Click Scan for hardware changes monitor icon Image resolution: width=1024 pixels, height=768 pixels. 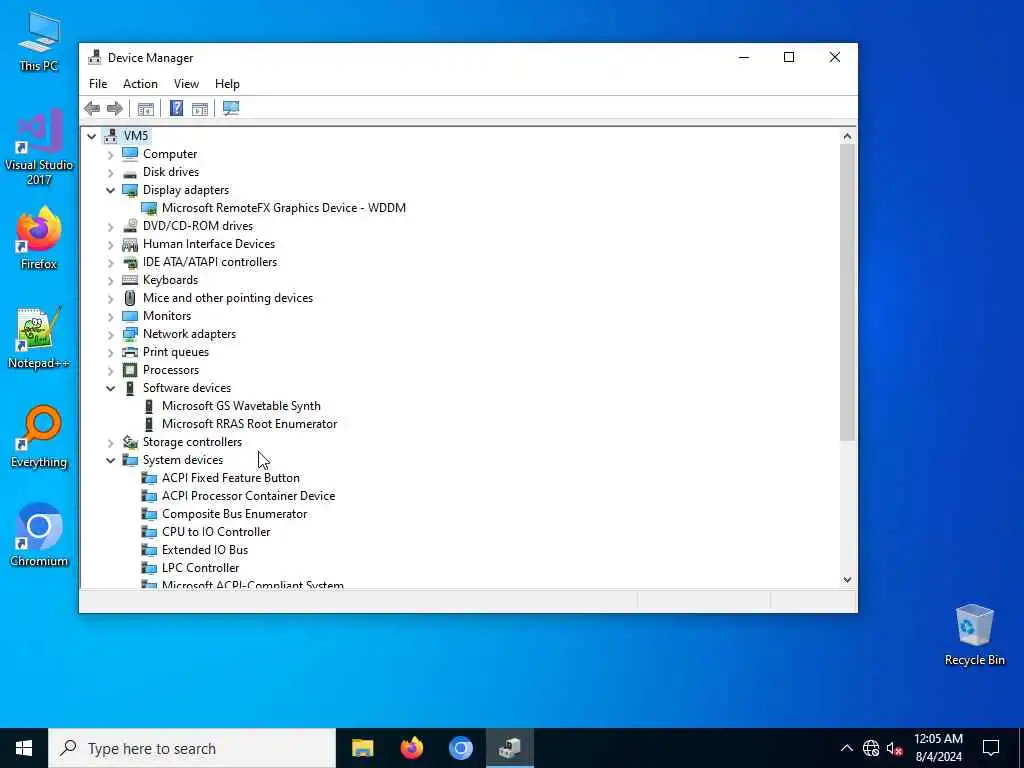(x=231, y=108)
